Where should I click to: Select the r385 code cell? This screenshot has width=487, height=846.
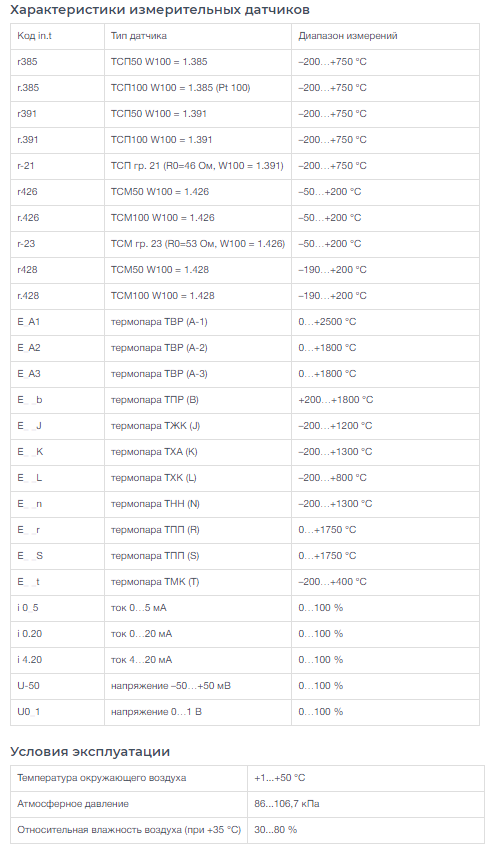pos(57,62)
